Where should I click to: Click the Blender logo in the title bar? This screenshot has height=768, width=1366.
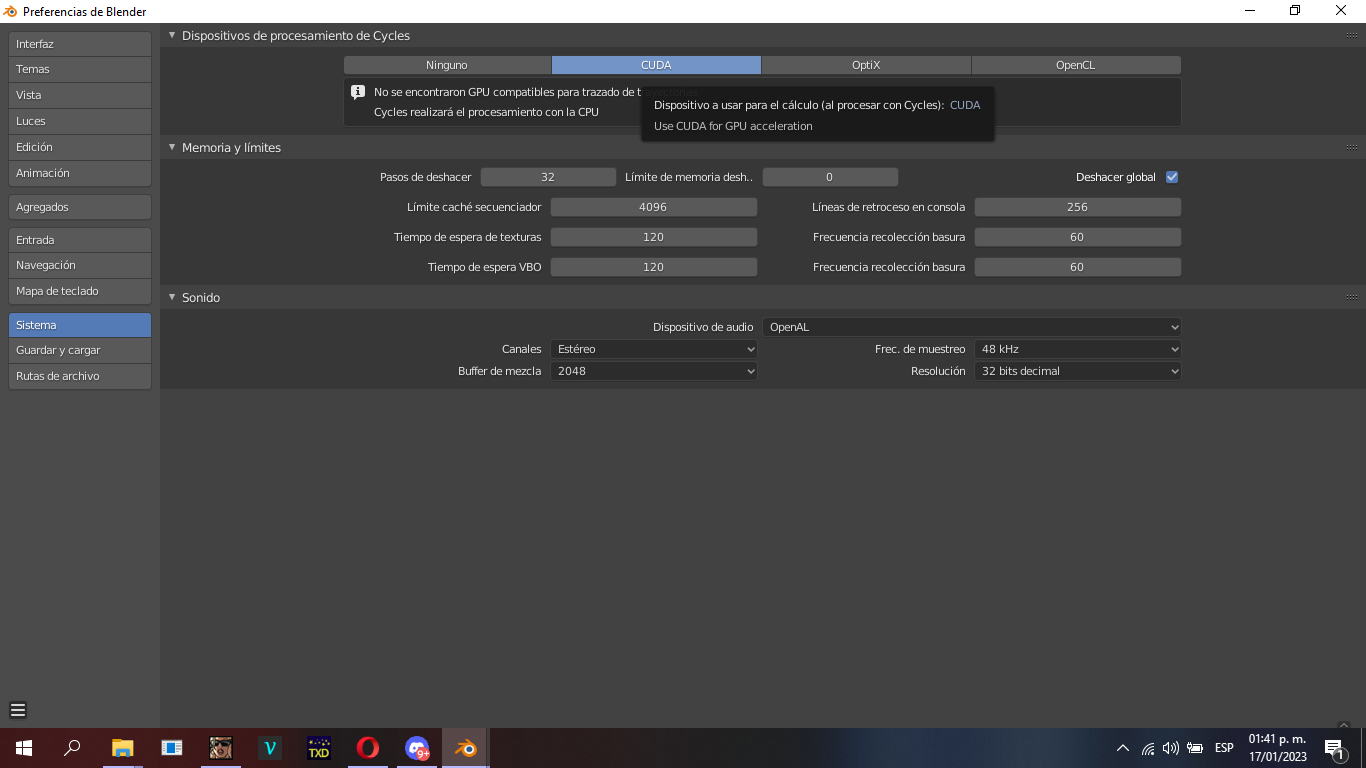point(11,11)
